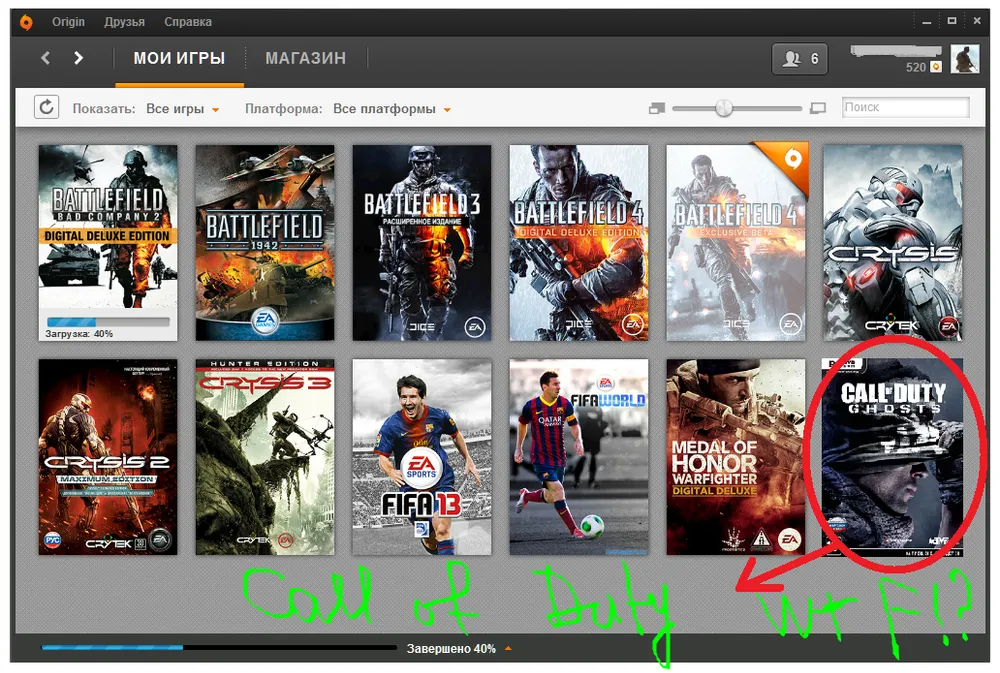Screen dimensions: 1000x673
Task: Select the FIFA World game tile
Action: [578, 457]
